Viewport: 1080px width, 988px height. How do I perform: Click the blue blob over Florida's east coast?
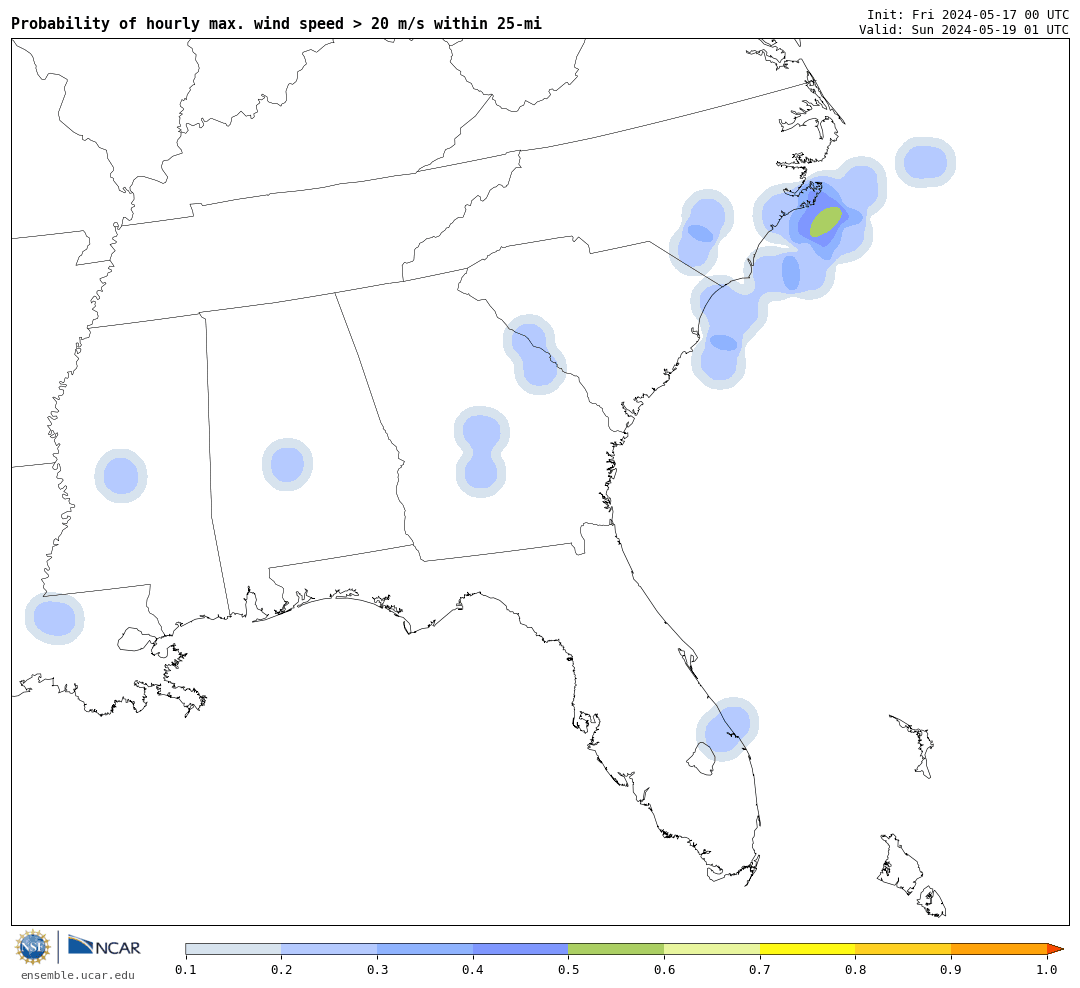727,729
